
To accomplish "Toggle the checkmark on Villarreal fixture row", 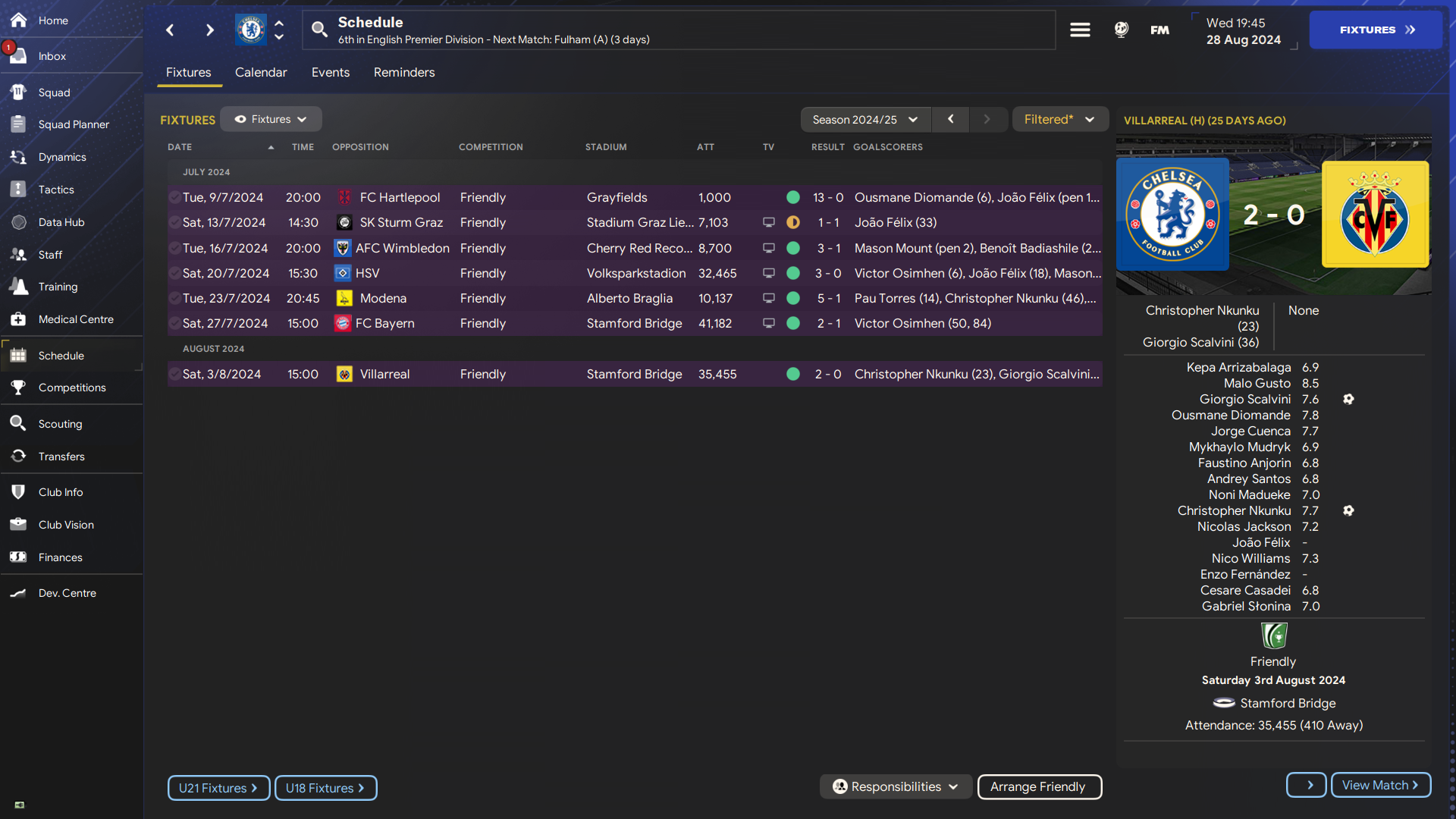I will [x=174, y=374].
